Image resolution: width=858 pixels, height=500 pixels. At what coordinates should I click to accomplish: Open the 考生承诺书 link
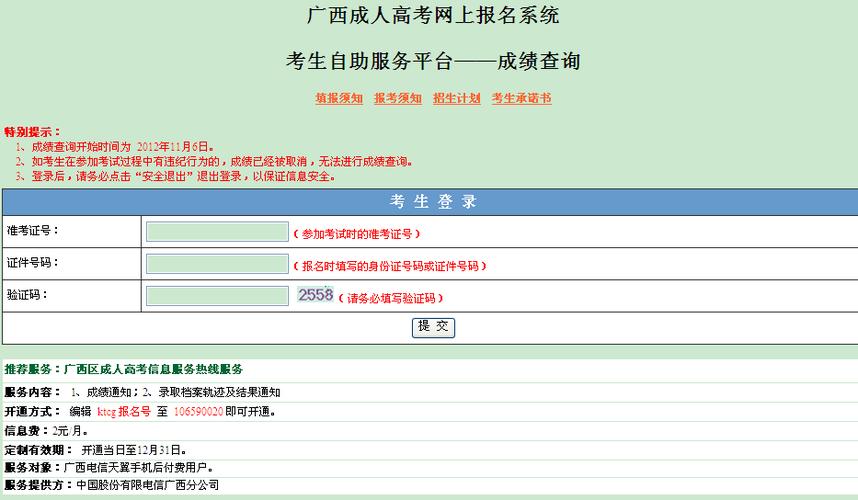tap(521, 98)
